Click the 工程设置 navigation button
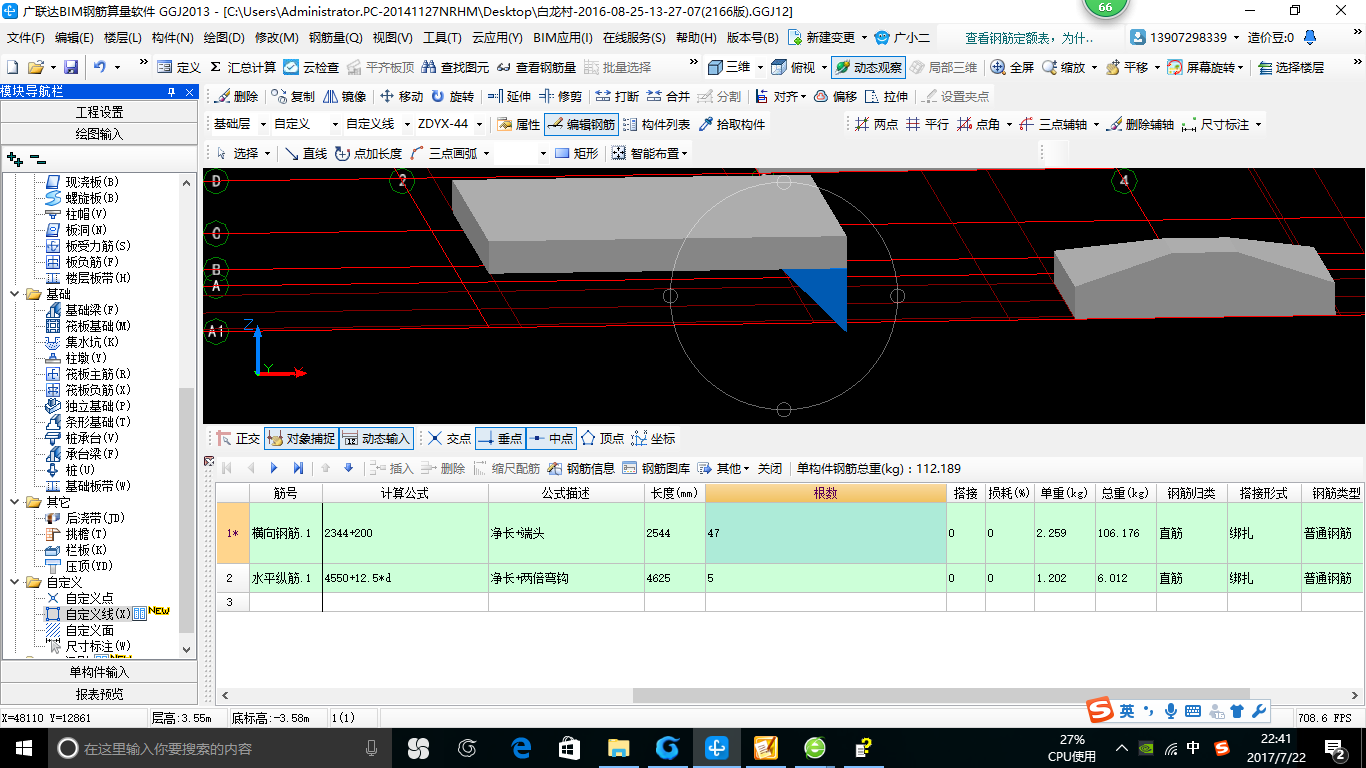Viewport: 1366px width, 768px height. coord(100,112)
